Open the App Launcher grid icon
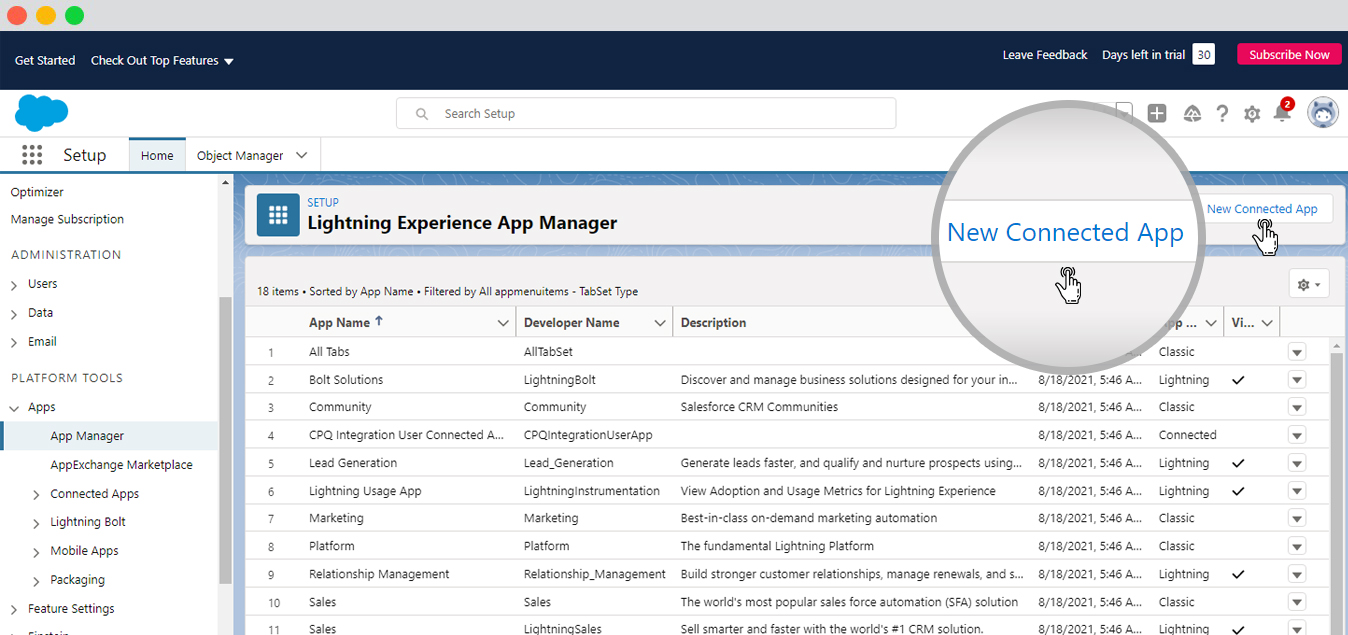The height and width of the screenshot is (635, 1348). coord(32,155)
